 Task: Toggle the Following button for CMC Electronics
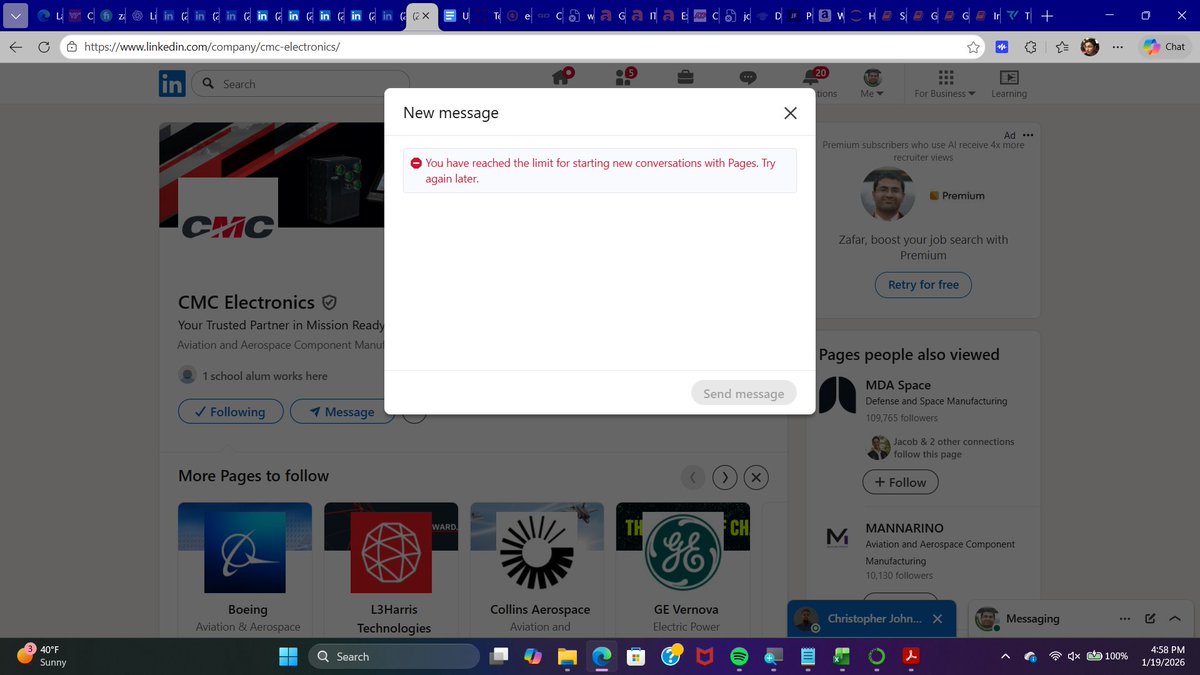point(229,411)
